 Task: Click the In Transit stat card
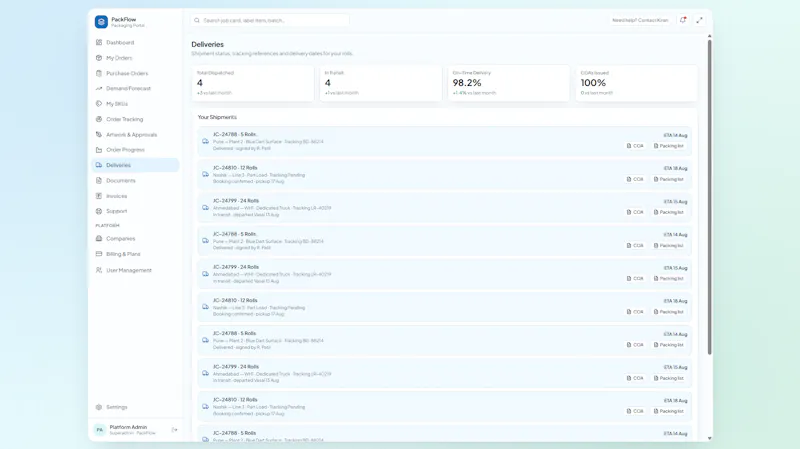tap(381, 83)
